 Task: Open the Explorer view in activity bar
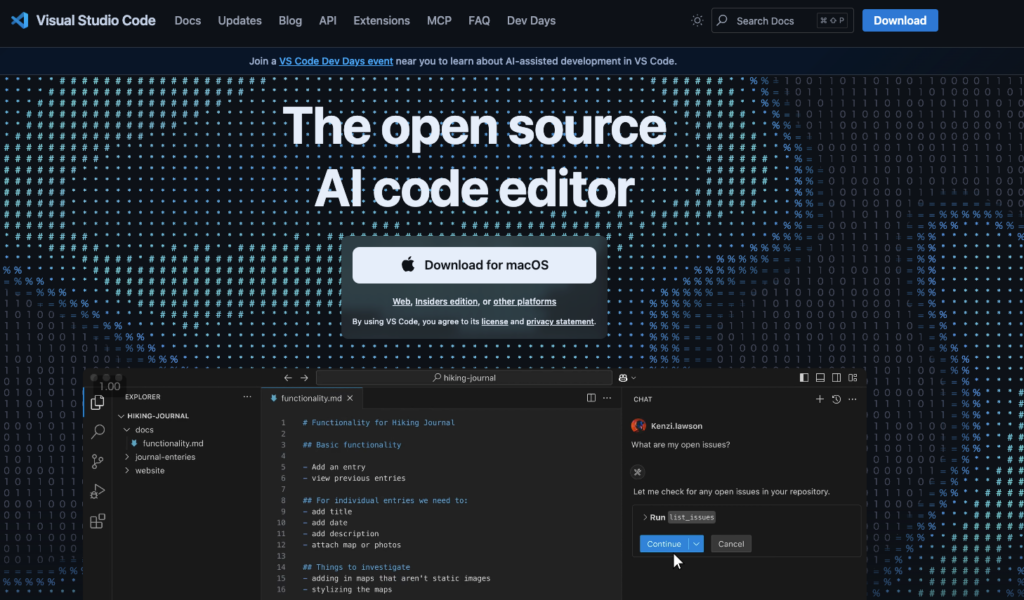pyautogui.click(x=98, y=402)
